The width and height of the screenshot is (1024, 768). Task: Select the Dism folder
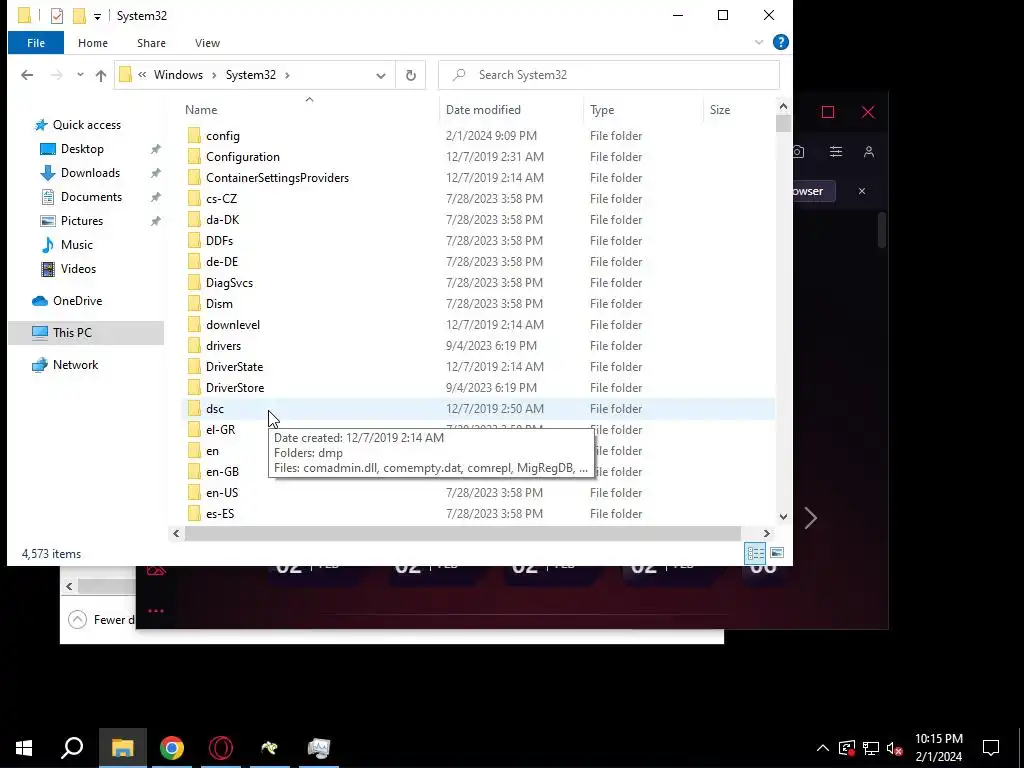[x=219, y=304]
